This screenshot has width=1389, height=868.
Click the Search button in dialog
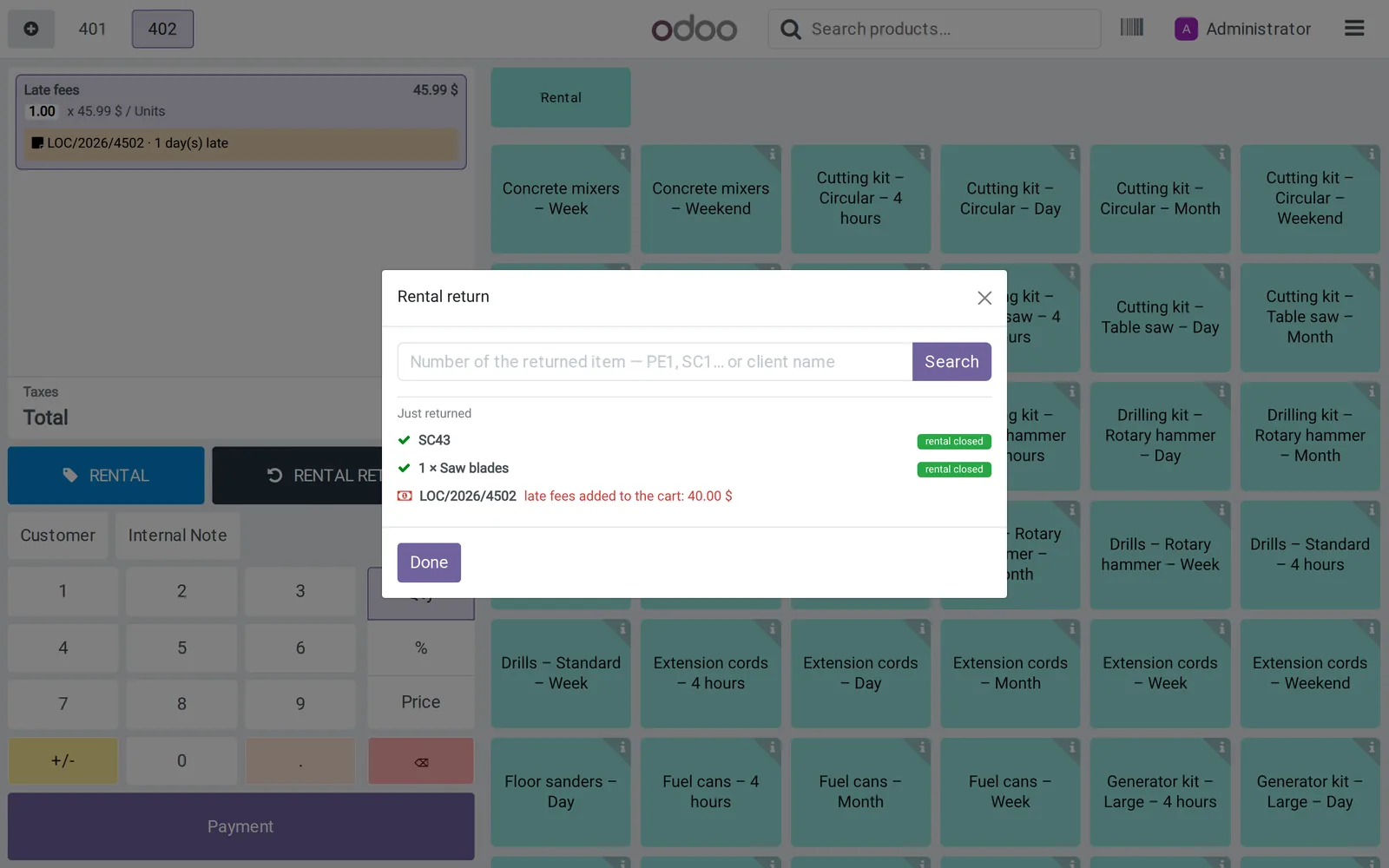point(951,361)
